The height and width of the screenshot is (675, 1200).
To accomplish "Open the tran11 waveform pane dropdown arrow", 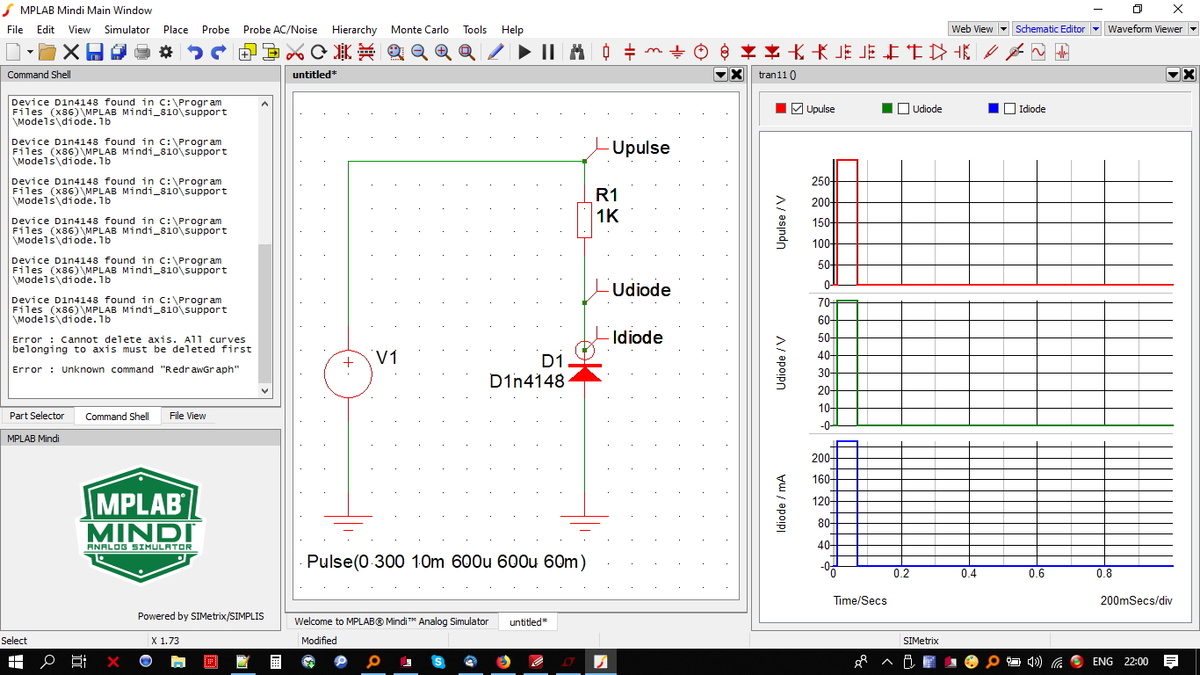I will [1173, 75].
